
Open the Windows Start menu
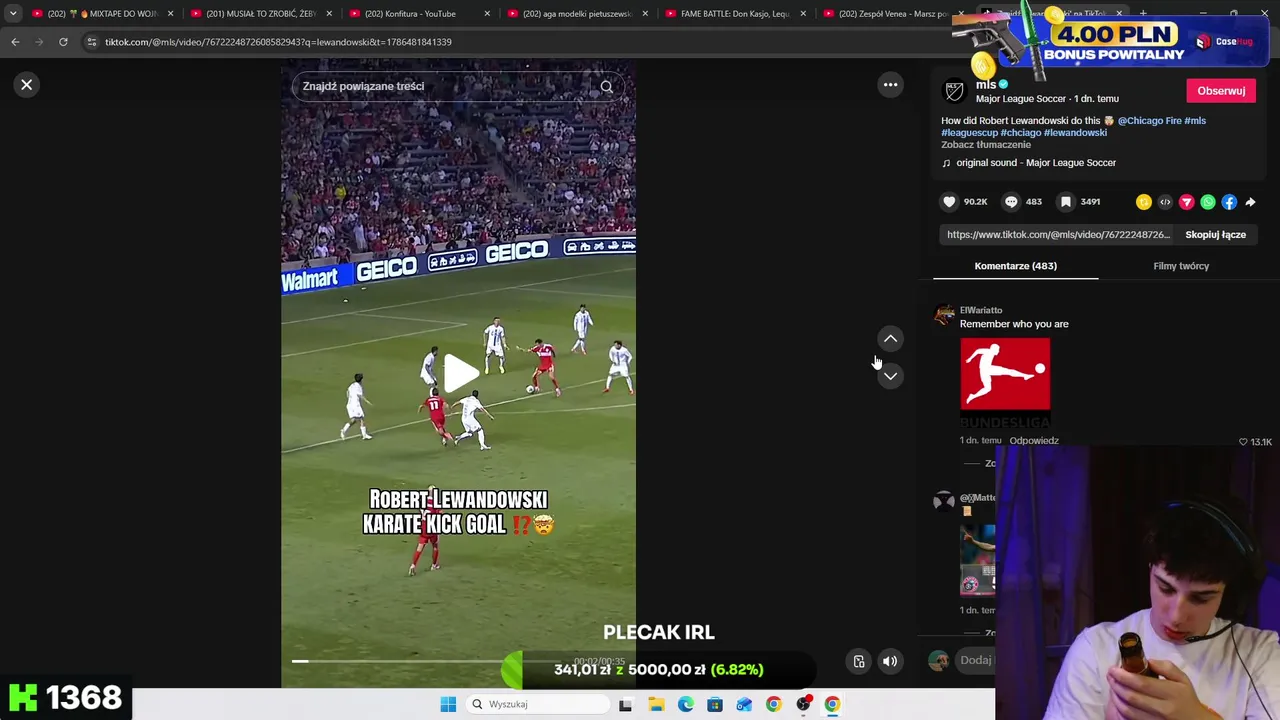click(x=448, y=704)
